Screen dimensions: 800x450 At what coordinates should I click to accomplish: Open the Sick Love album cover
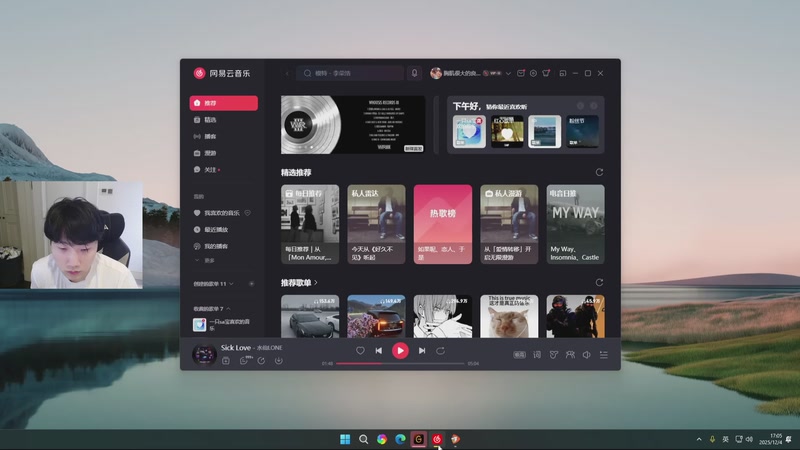coord(204,355)
